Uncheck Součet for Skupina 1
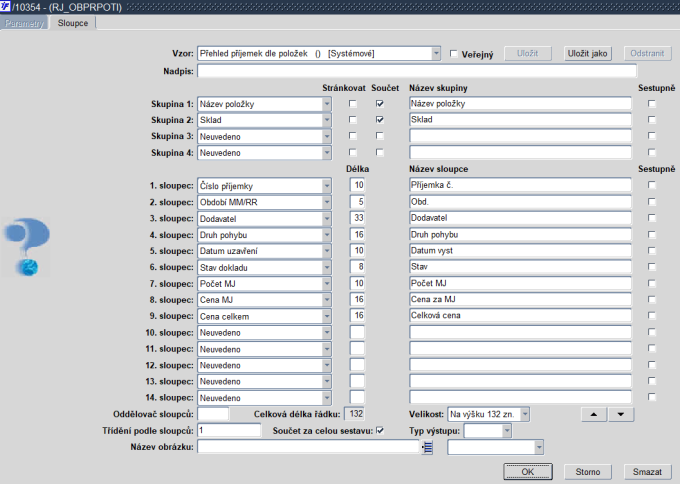Screen dimensions: 680x484 (x=380, y=104)
